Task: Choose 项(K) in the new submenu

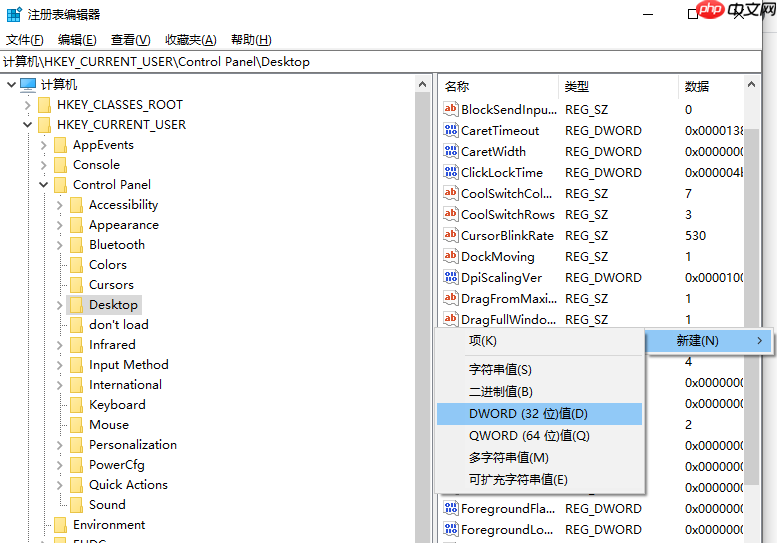Action: coord(540,341)
